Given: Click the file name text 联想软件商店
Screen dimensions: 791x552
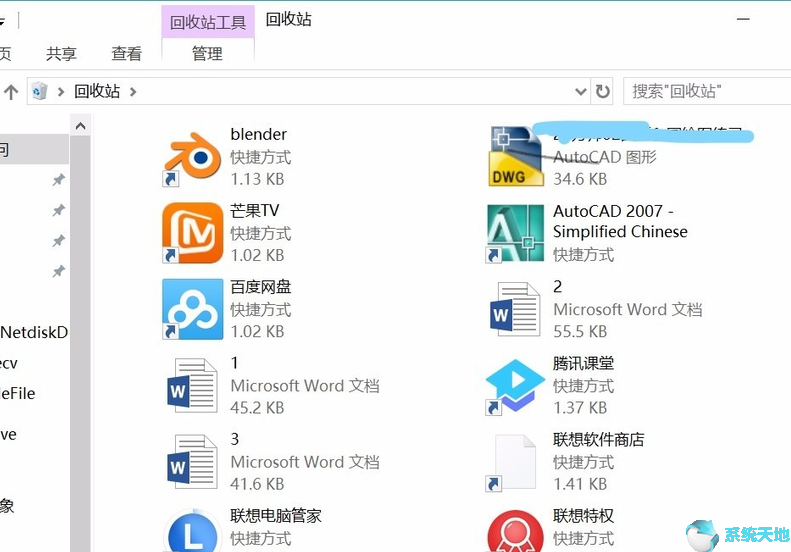Looking at the screenshot, I should [599, 439].
